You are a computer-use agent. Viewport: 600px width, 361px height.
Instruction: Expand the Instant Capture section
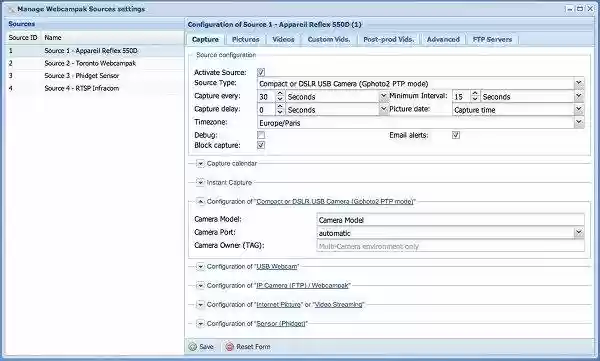coord(200,182)
